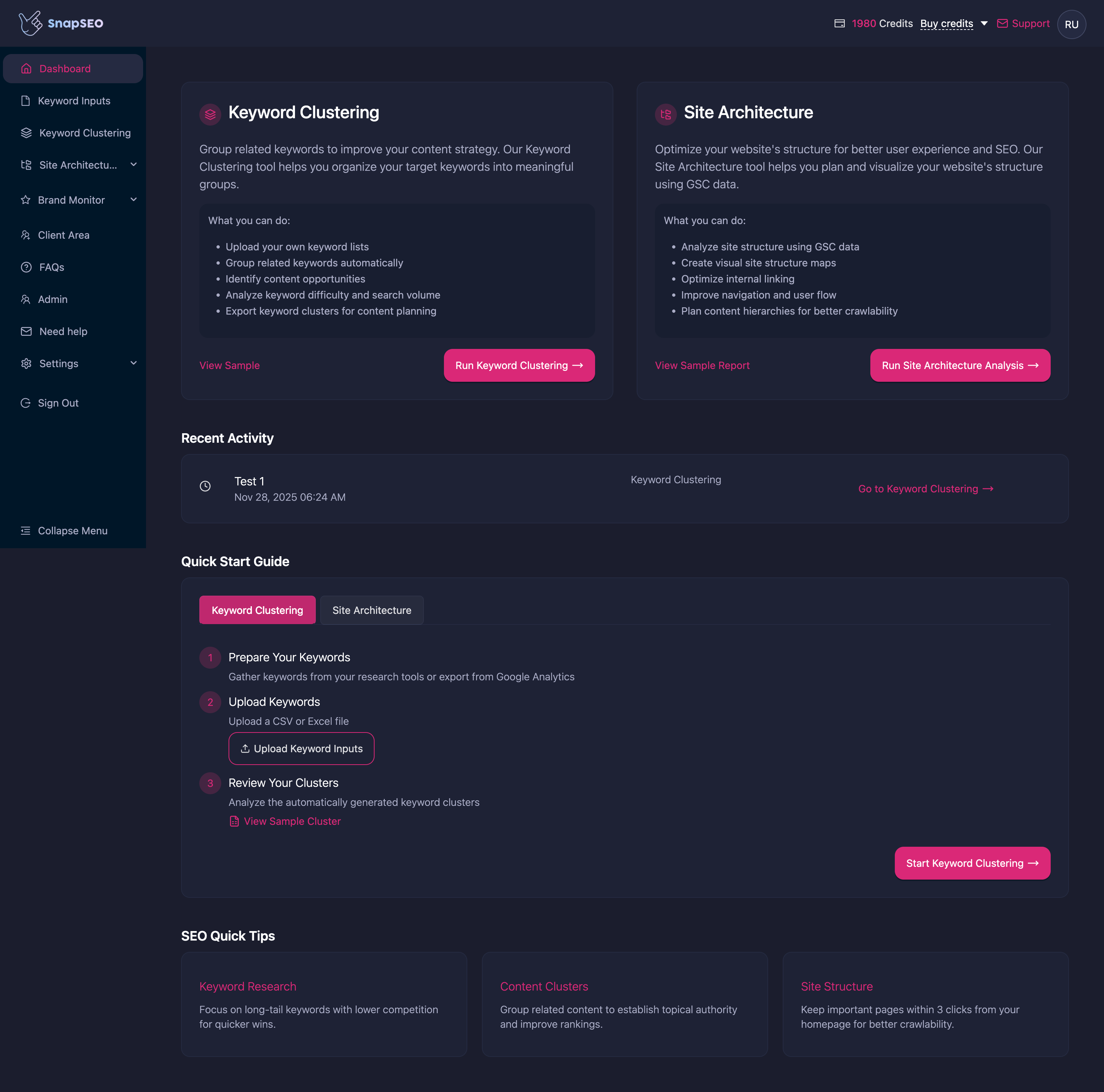This screenshot has height=1092, width=1104.
Task: Click Upload Keyword Inputs button
Action: 301,748
